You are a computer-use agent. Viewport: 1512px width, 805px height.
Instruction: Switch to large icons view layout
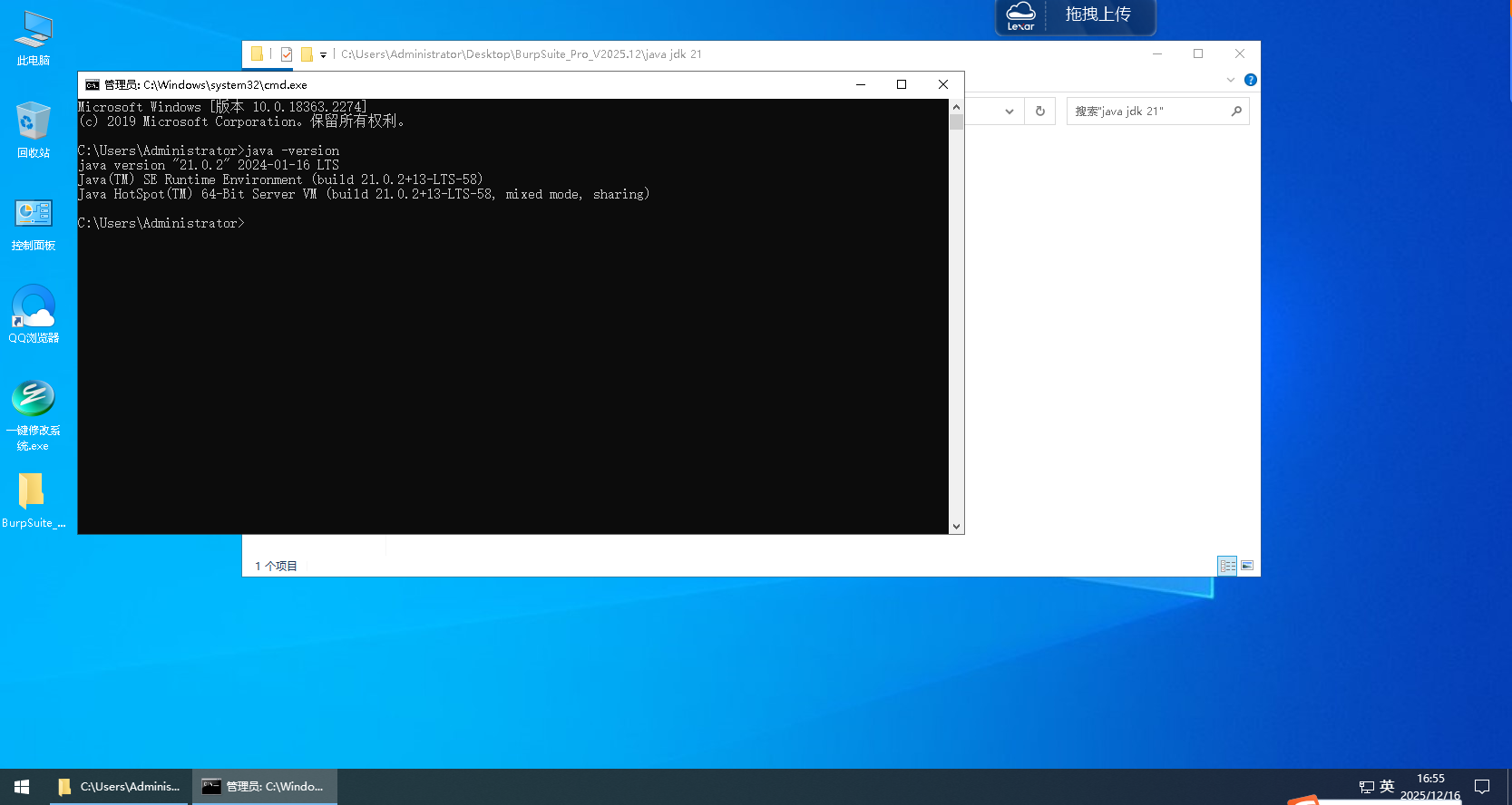pos(1247,566)
